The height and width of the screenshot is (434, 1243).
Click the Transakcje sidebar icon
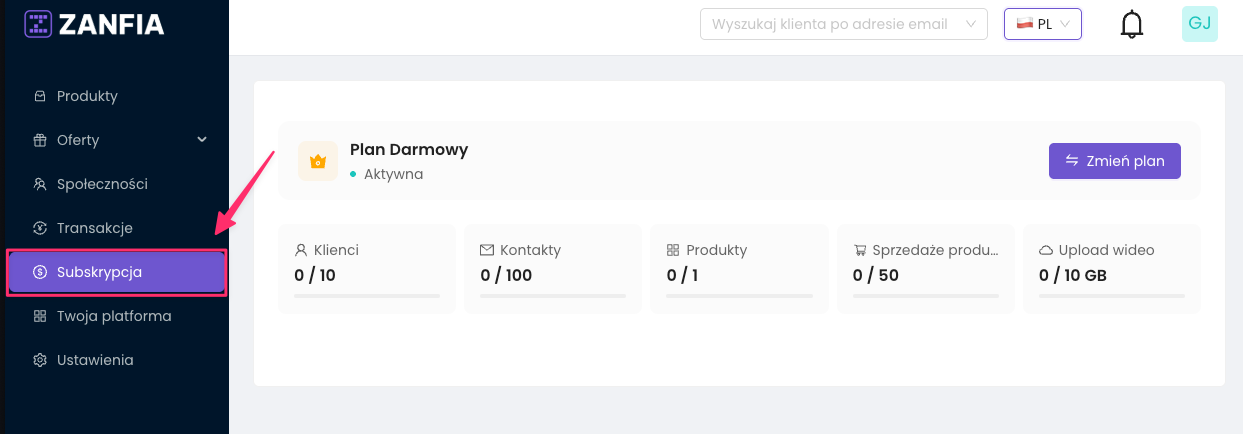40,228
